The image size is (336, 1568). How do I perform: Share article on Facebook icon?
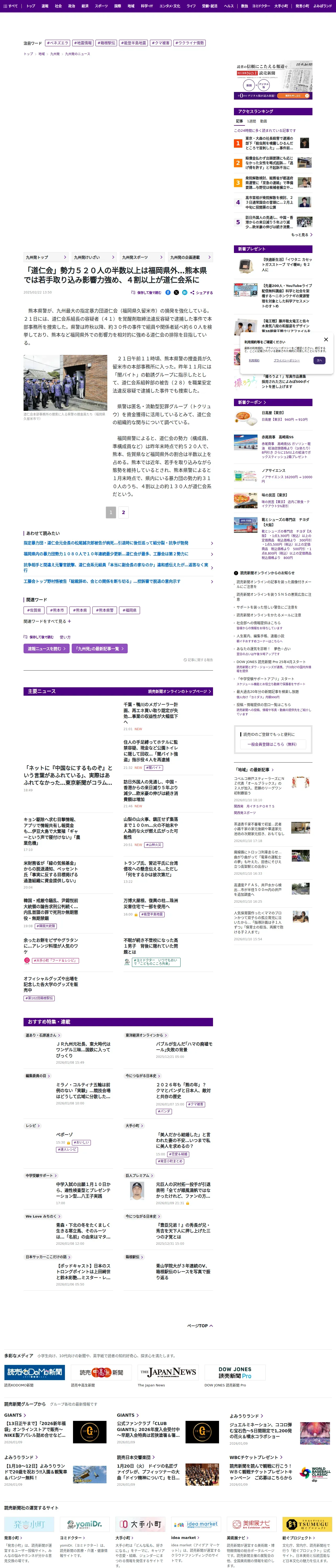coord(168,293)
